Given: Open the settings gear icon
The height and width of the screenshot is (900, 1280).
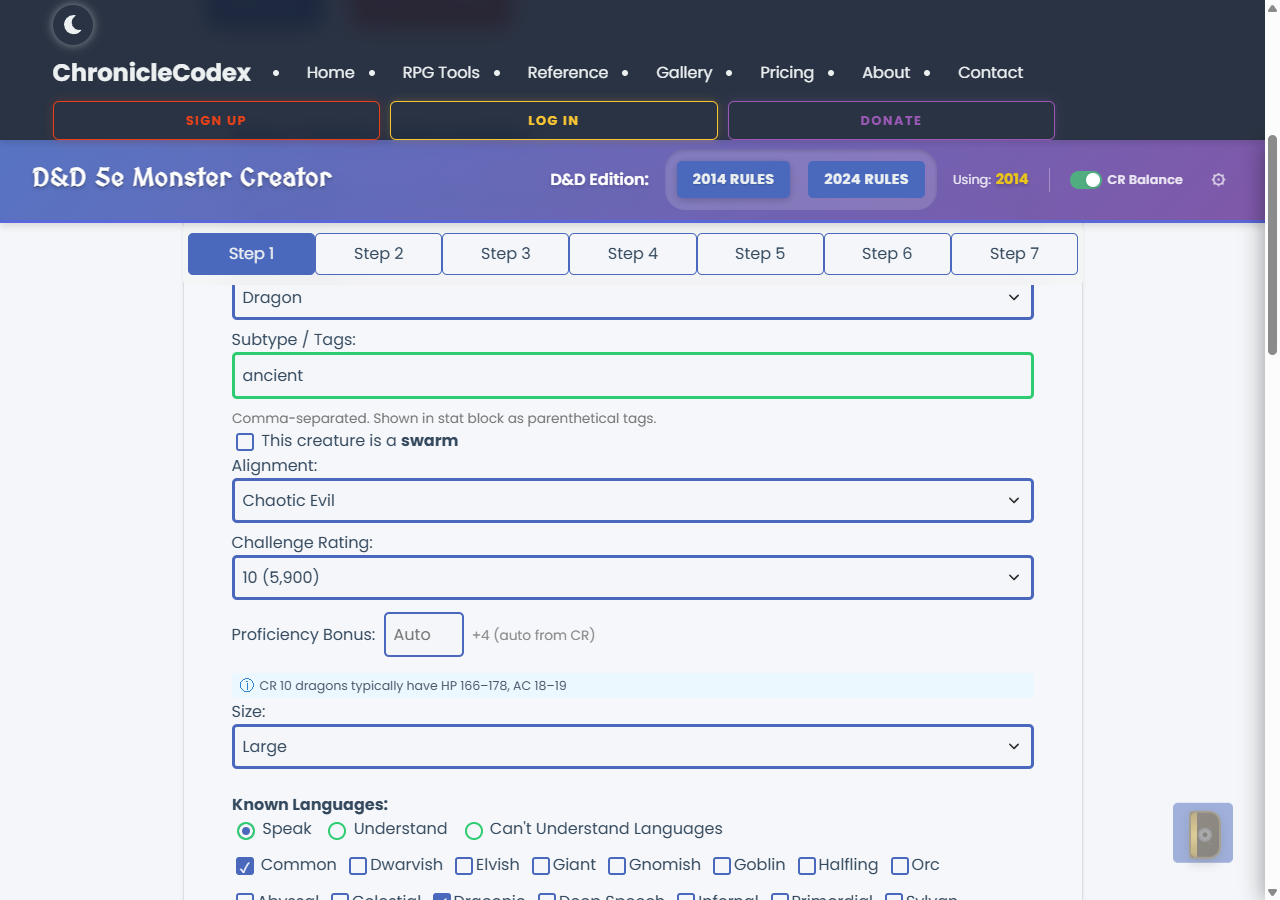Looking at the screenshot, I should click(1218, 180).
